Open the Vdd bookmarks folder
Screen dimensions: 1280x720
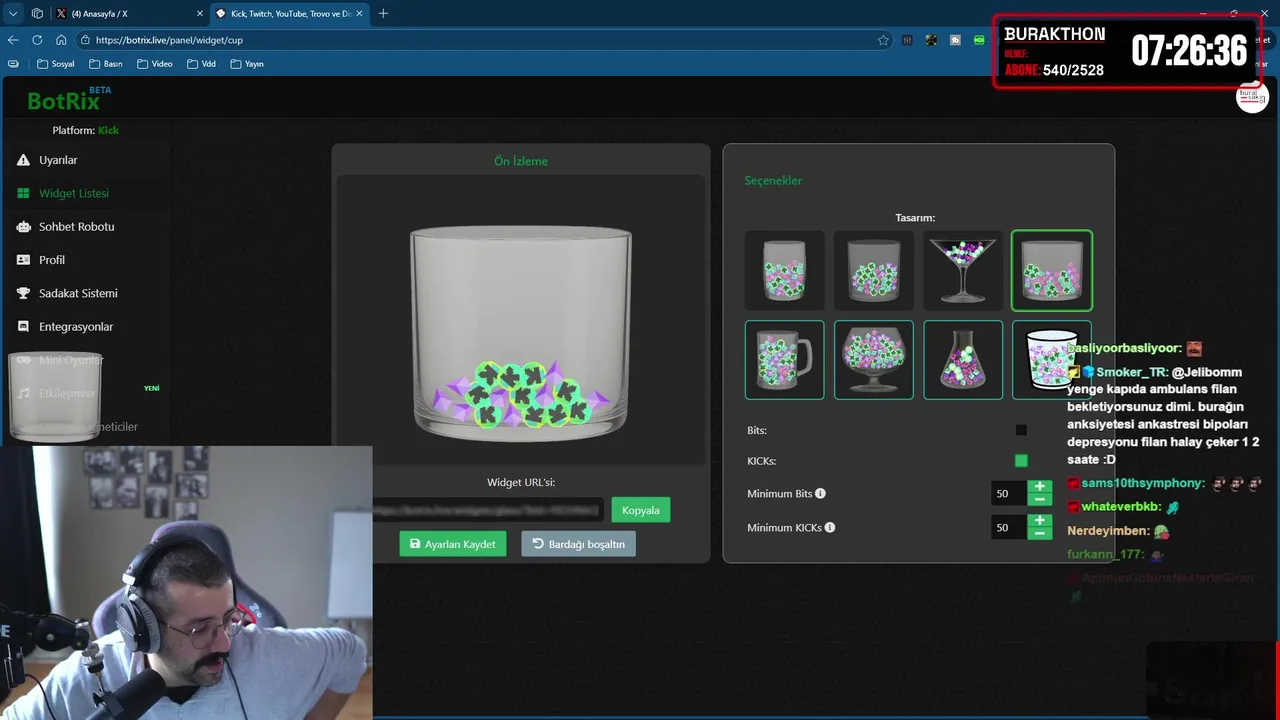[201, 64]
